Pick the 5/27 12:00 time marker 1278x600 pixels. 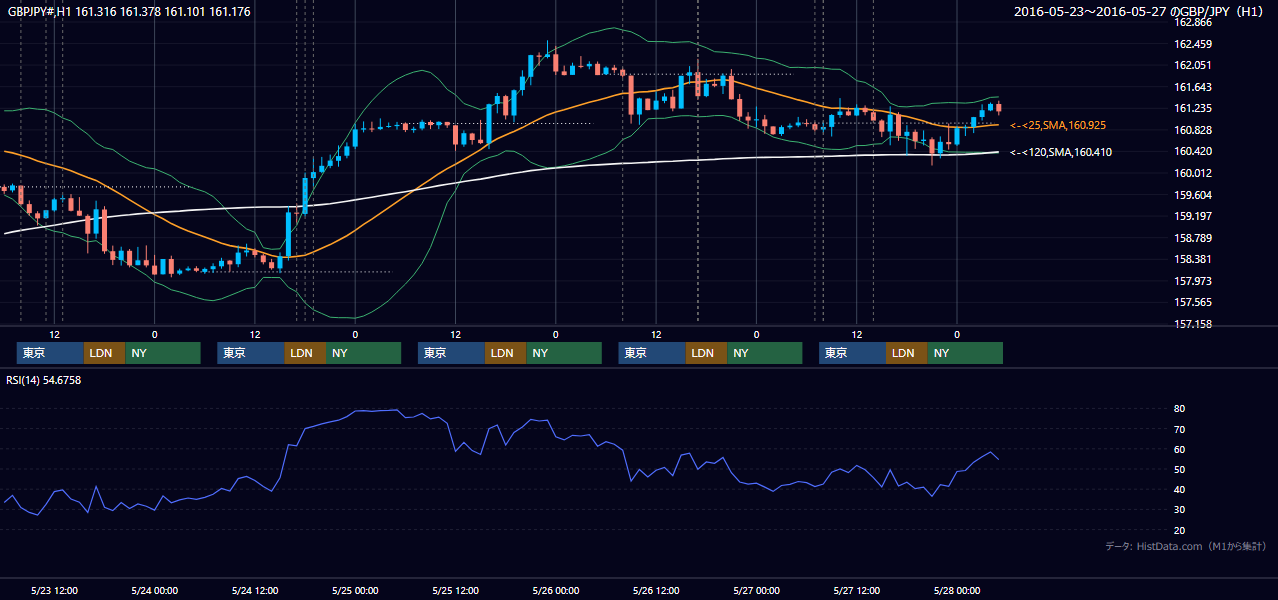point(856,590)
